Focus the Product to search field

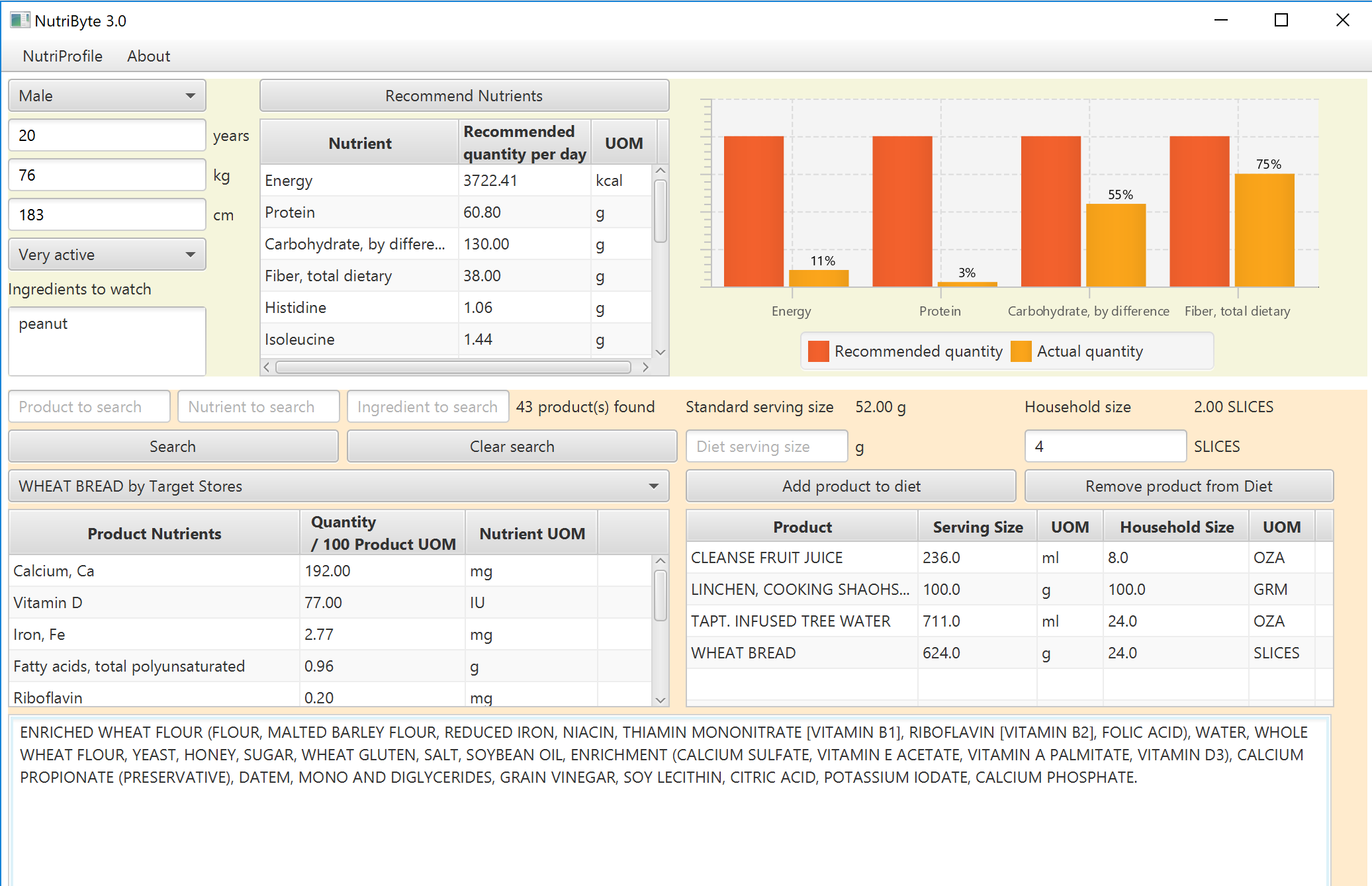[x=89, y=407]
